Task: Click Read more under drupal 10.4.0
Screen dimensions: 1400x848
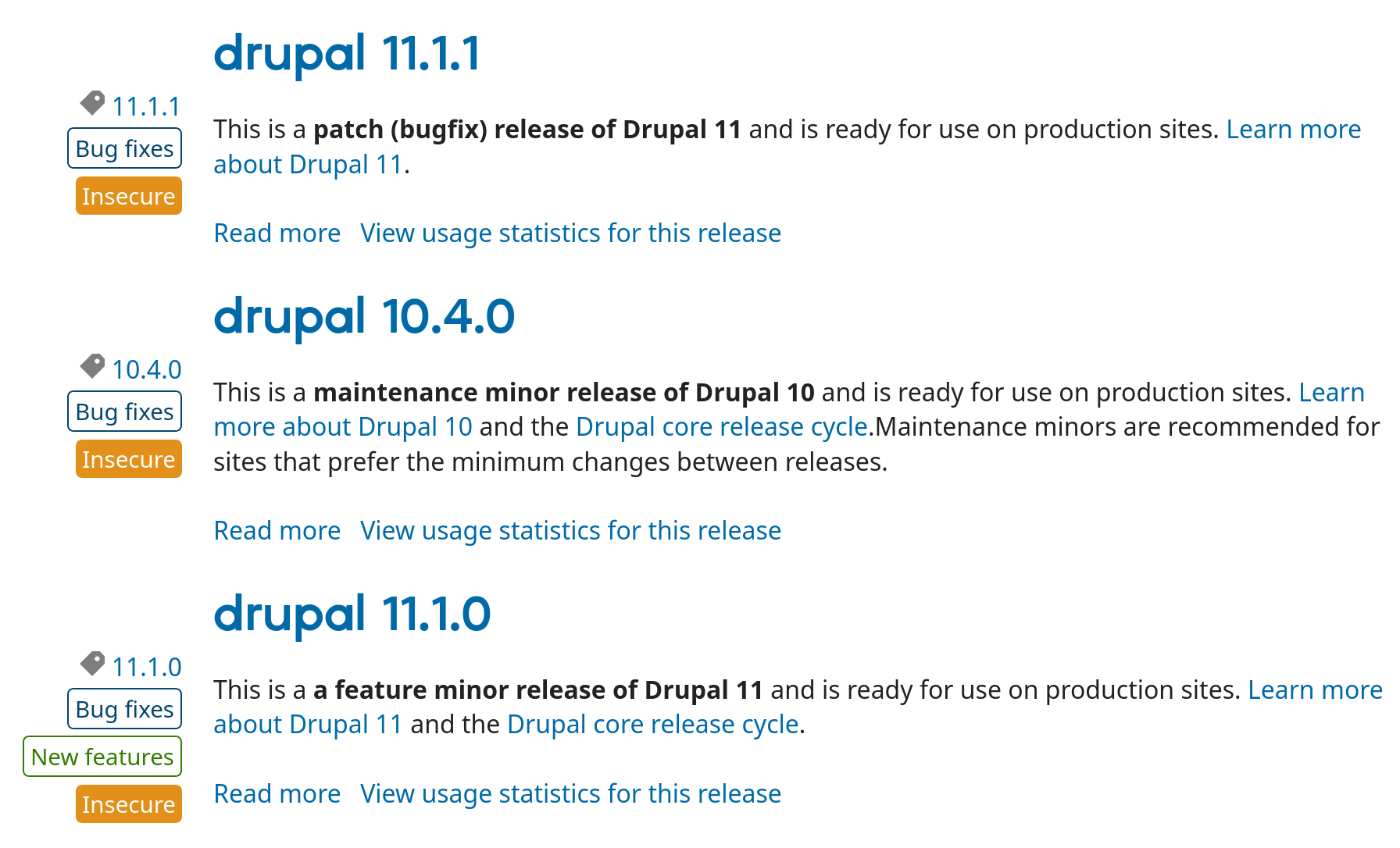Action: click(x=277, y=530)
